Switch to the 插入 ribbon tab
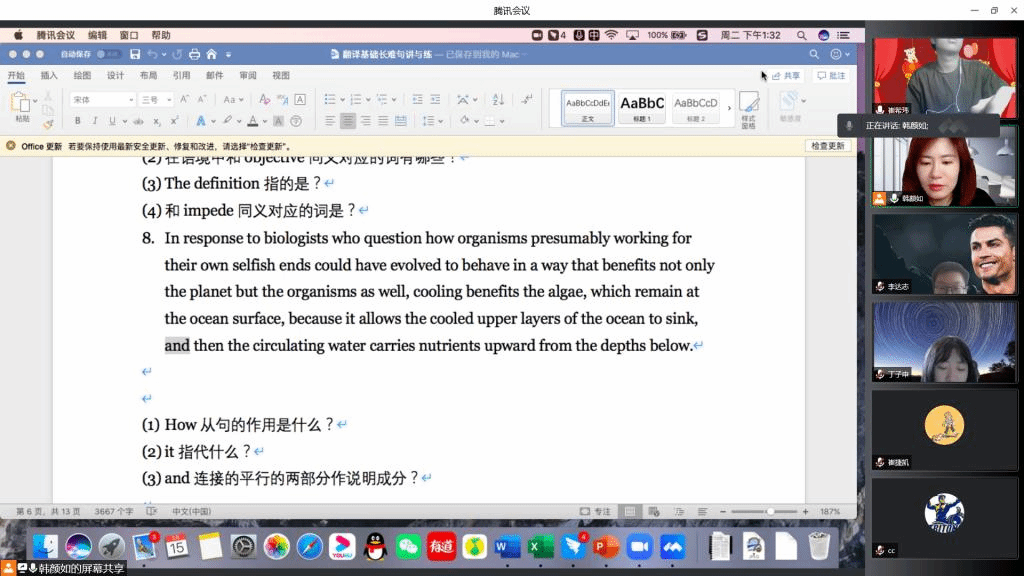1024x576 pixels. (x=49, y=75)
